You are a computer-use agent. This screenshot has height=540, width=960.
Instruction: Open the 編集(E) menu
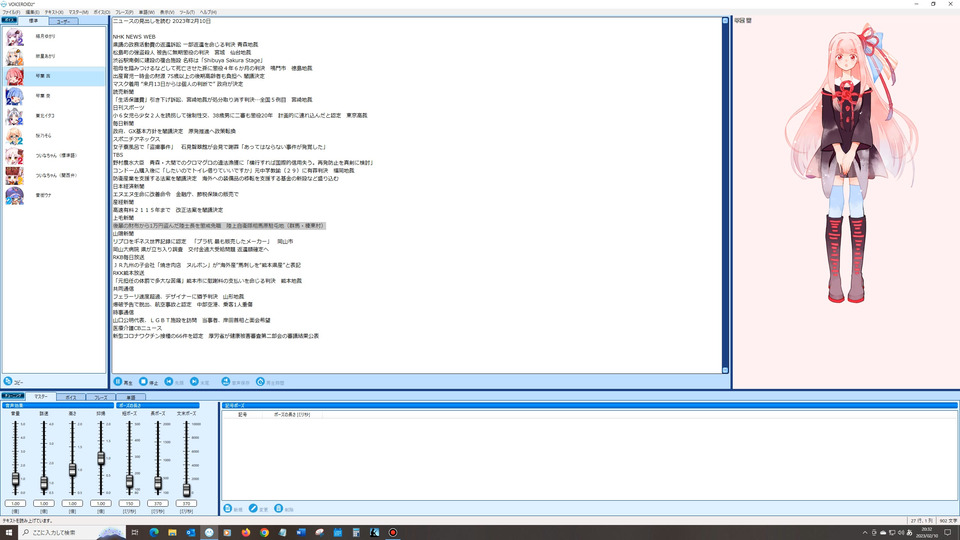32,12
